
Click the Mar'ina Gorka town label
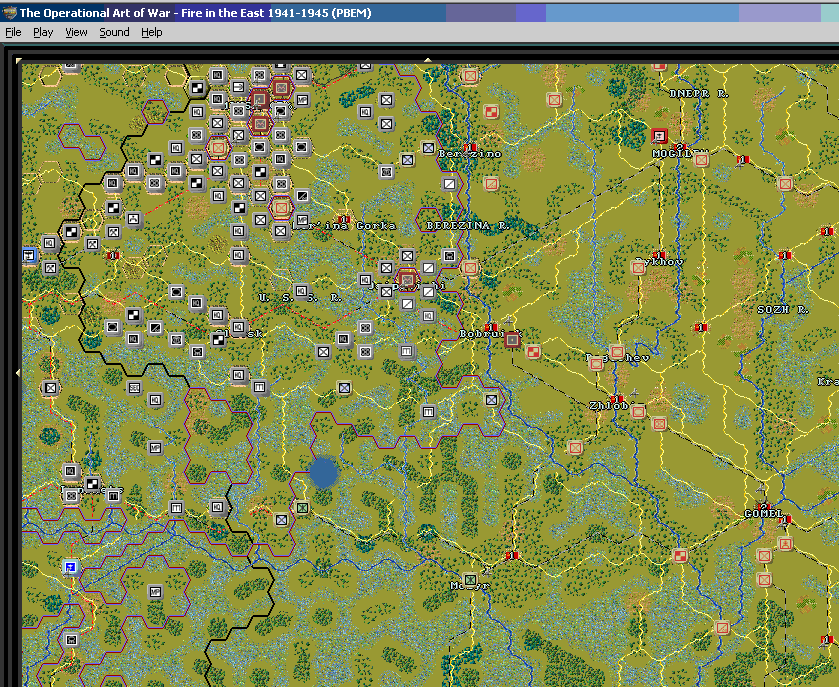pos(345,226)
